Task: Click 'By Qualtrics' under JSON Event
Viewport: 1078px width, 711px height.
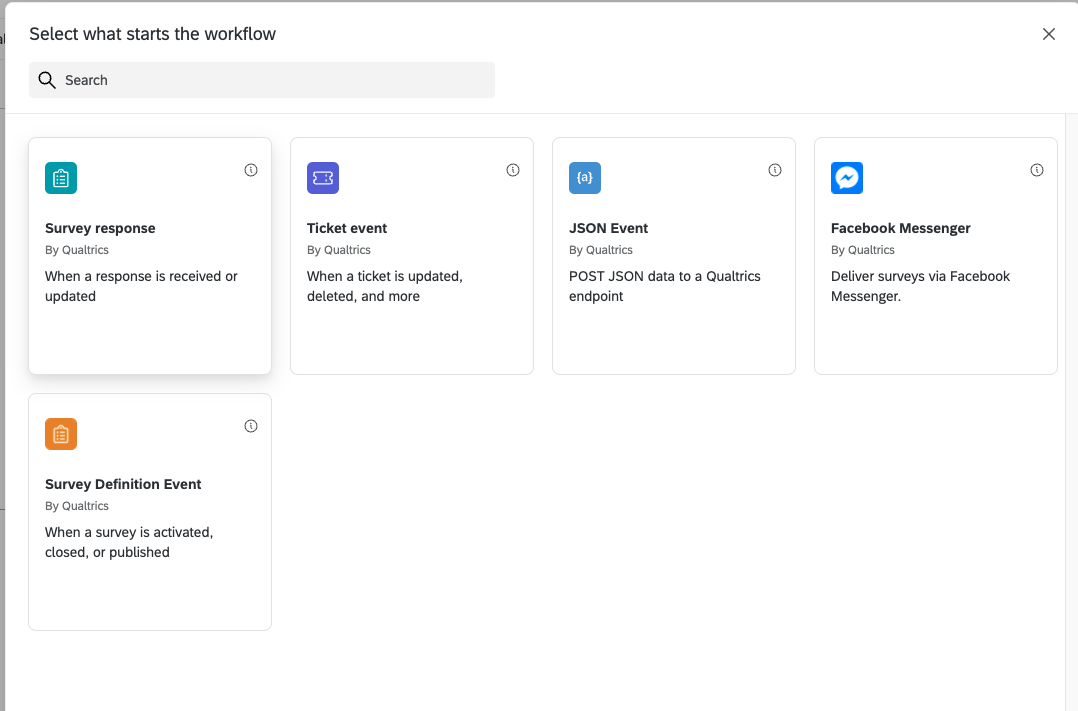Action: pyautogui.click(x=601, y=250)
